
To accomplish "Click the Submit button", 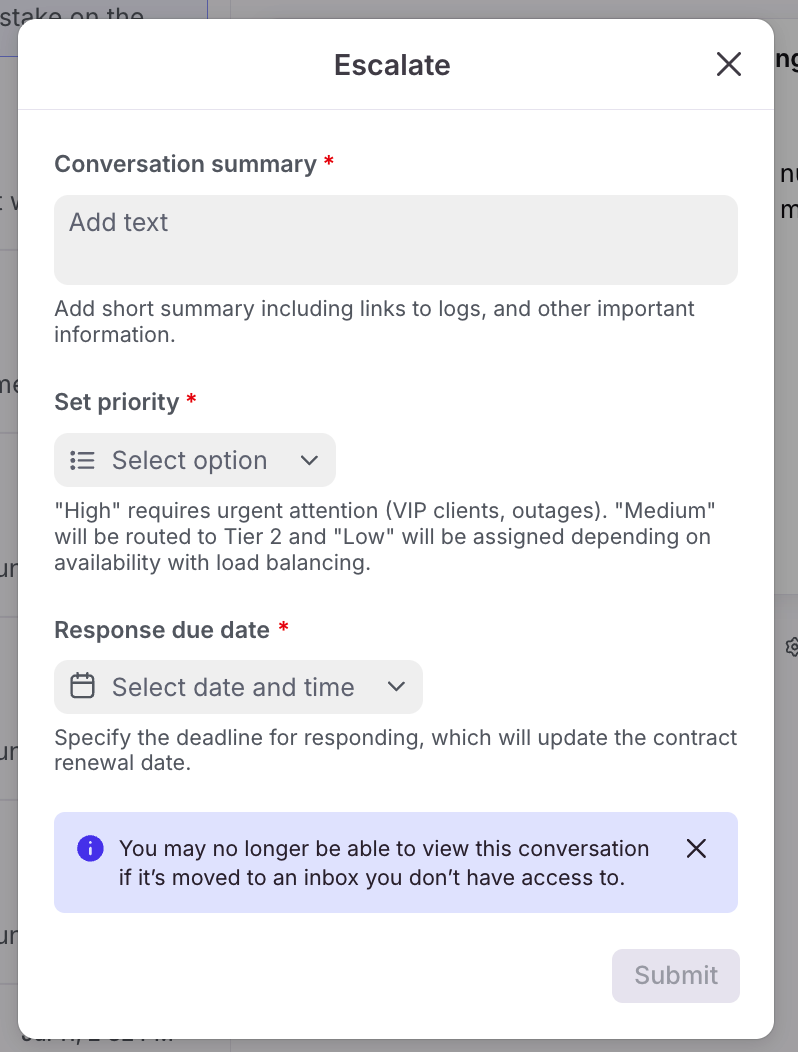I will pos(676,975).
